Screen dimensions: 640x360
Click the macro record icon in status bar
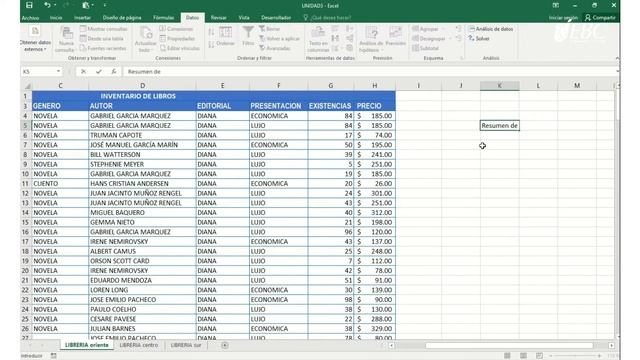coord(53,356)
